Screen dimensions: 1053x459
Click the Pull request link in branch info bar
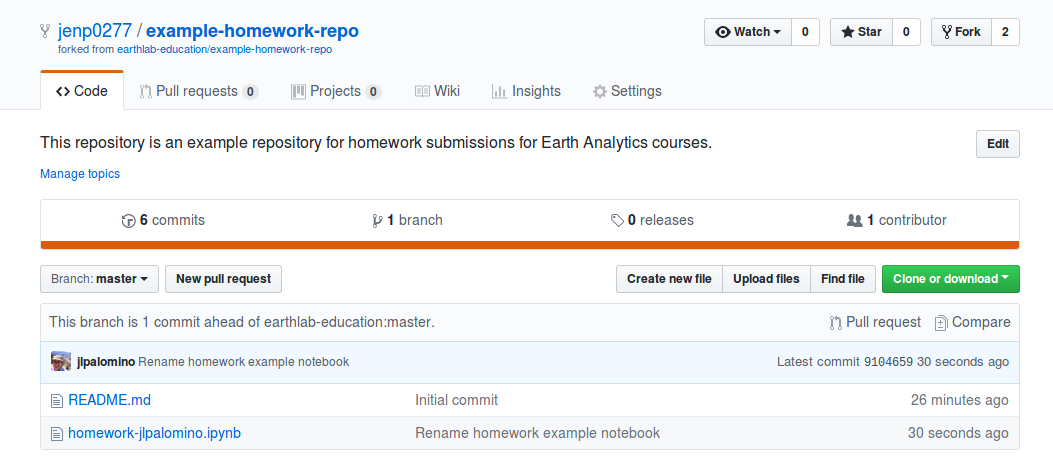[x=876, y=323]
